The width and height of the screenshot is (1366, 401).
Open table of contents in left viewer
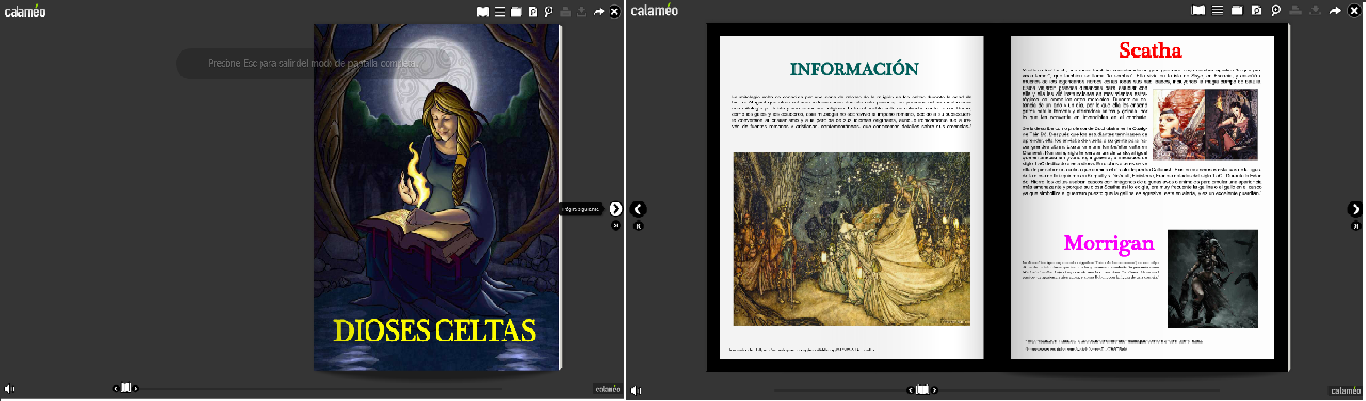pos(500,12)
